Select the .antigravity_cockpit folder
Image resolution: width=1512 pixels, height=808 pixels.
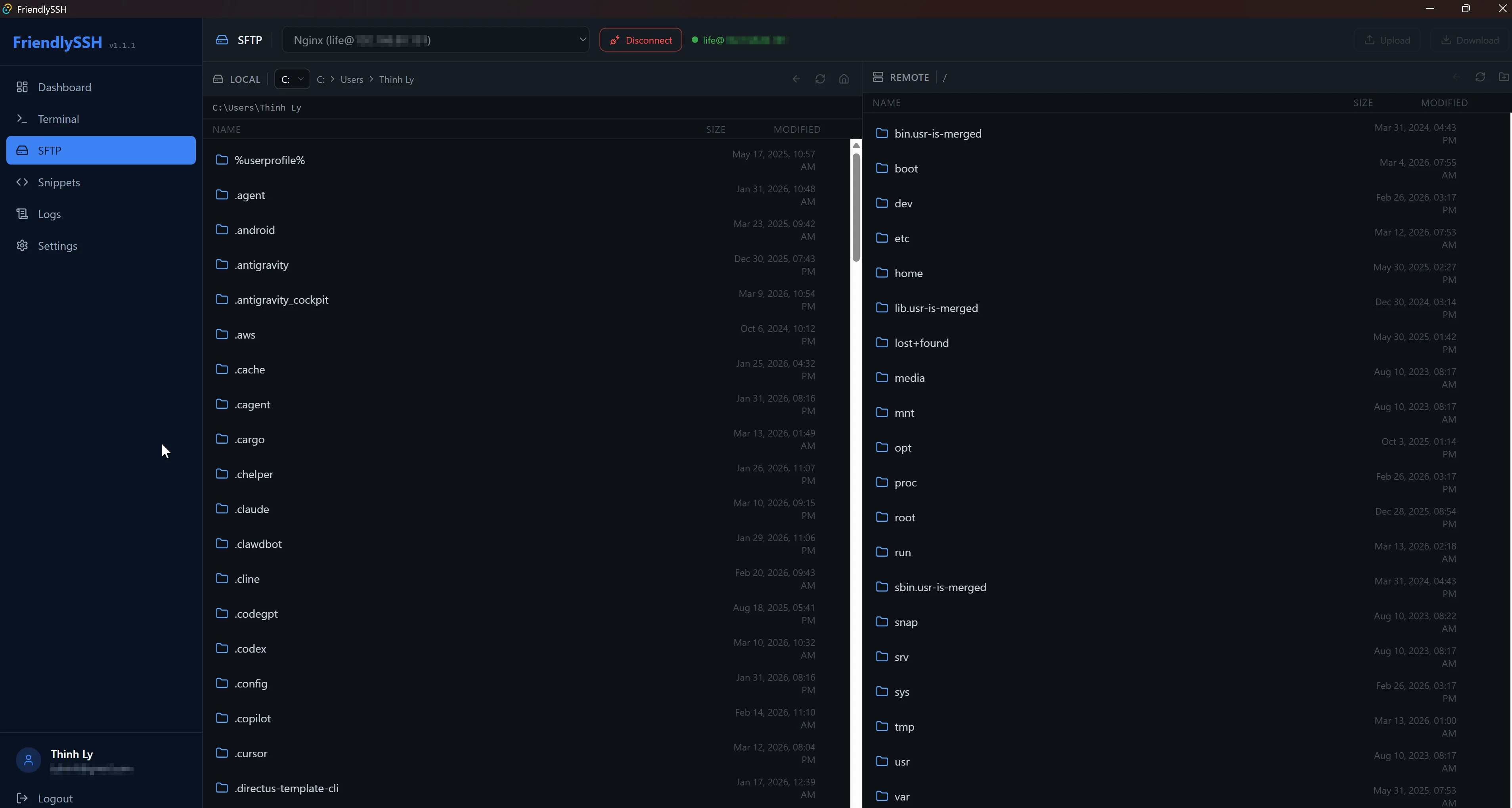[x=526, y=299]
